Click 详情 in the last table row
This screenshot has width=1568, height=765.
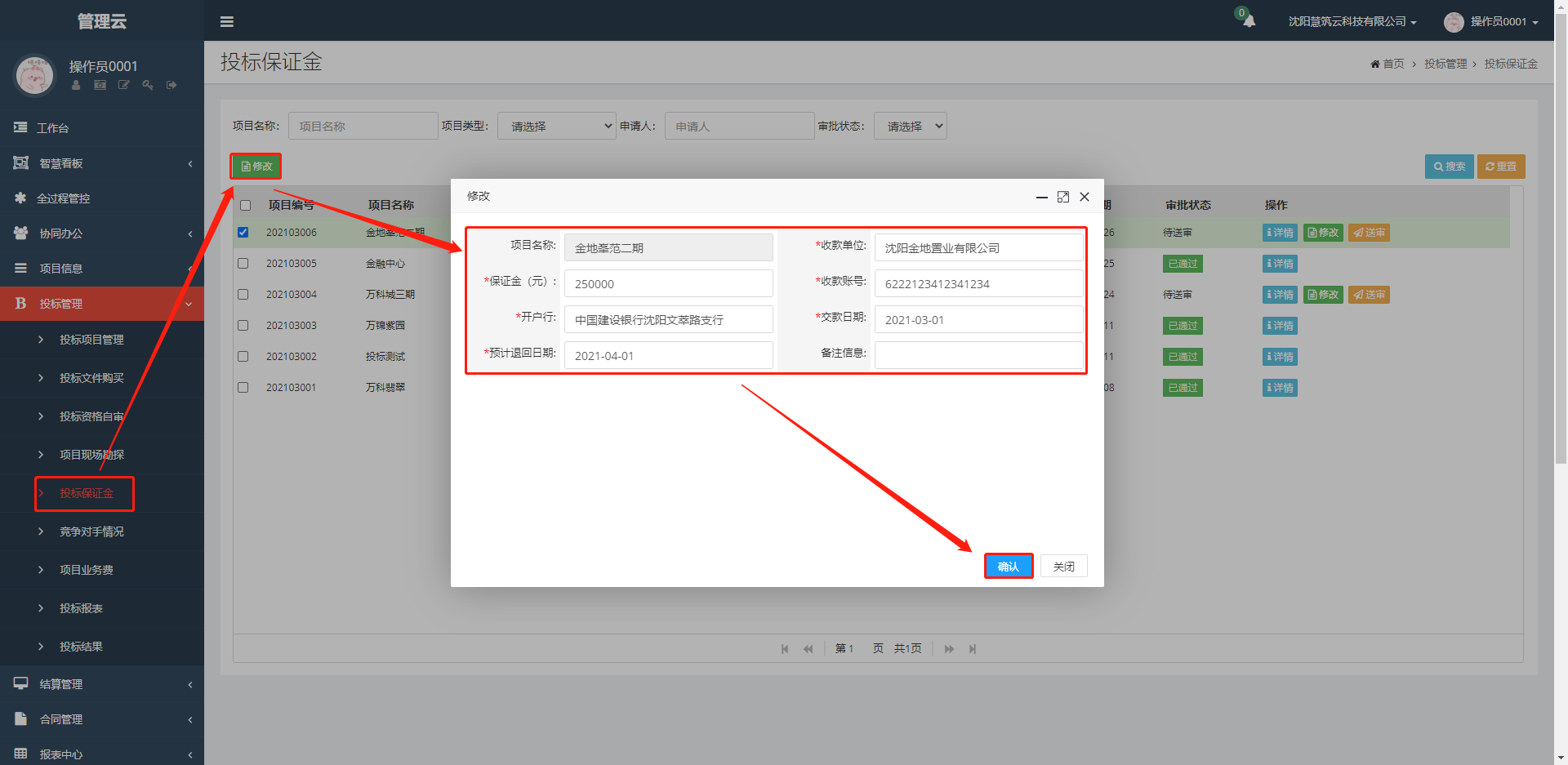[1280, 388]
